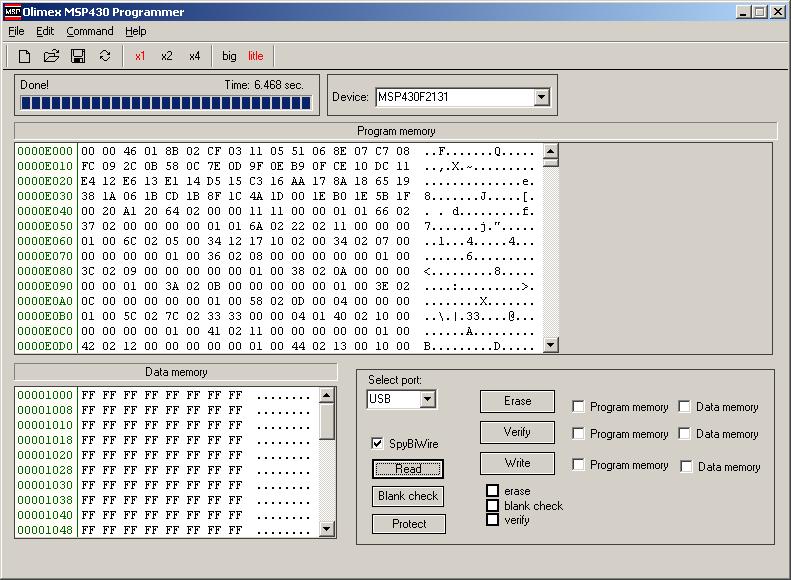Select address 0000E000 in program memory

coord(45,151)
